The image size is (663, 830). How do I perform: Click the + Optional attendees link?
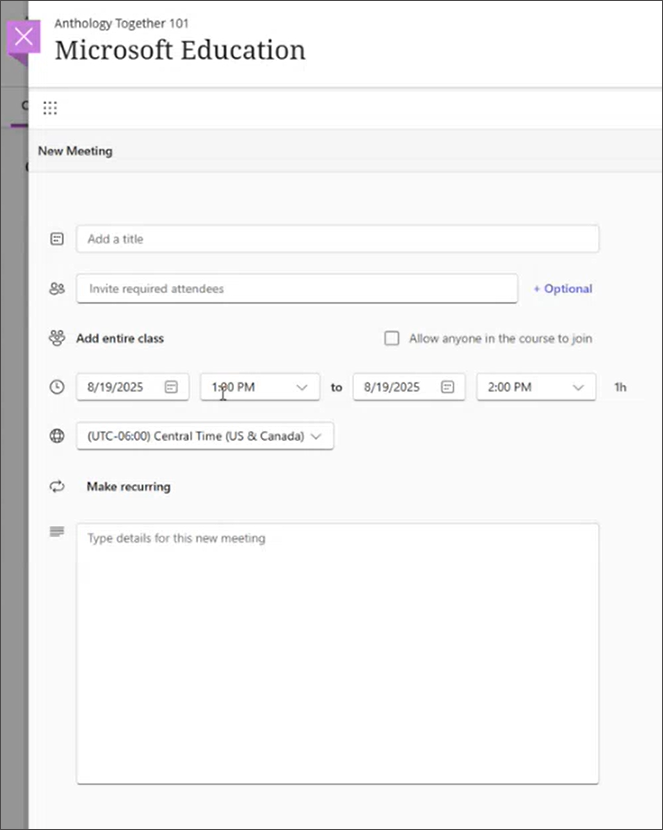pyautogui.click(x=562, y=288)
